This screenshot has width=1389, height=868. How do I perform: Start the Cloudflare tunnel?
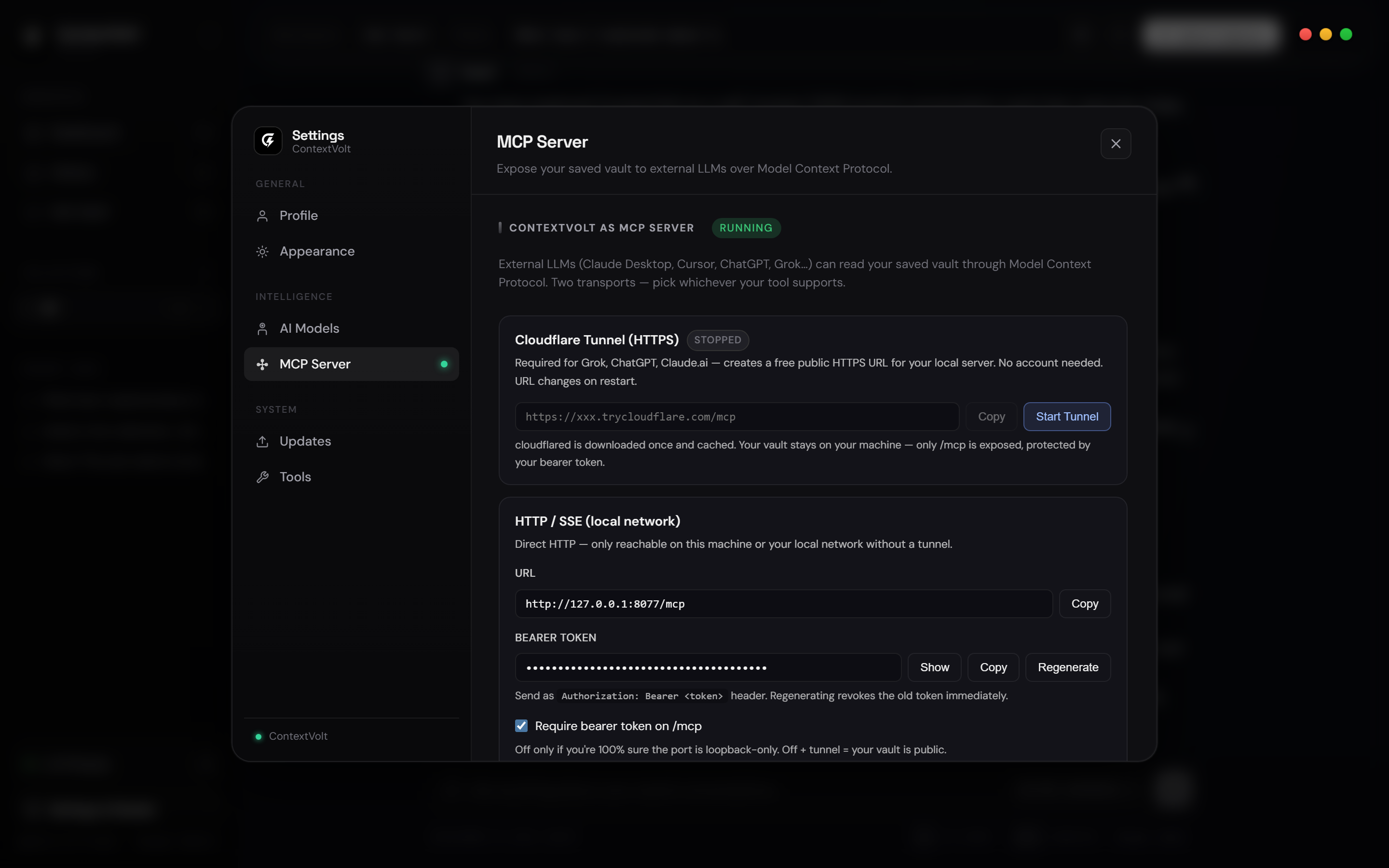[1066, 417]
